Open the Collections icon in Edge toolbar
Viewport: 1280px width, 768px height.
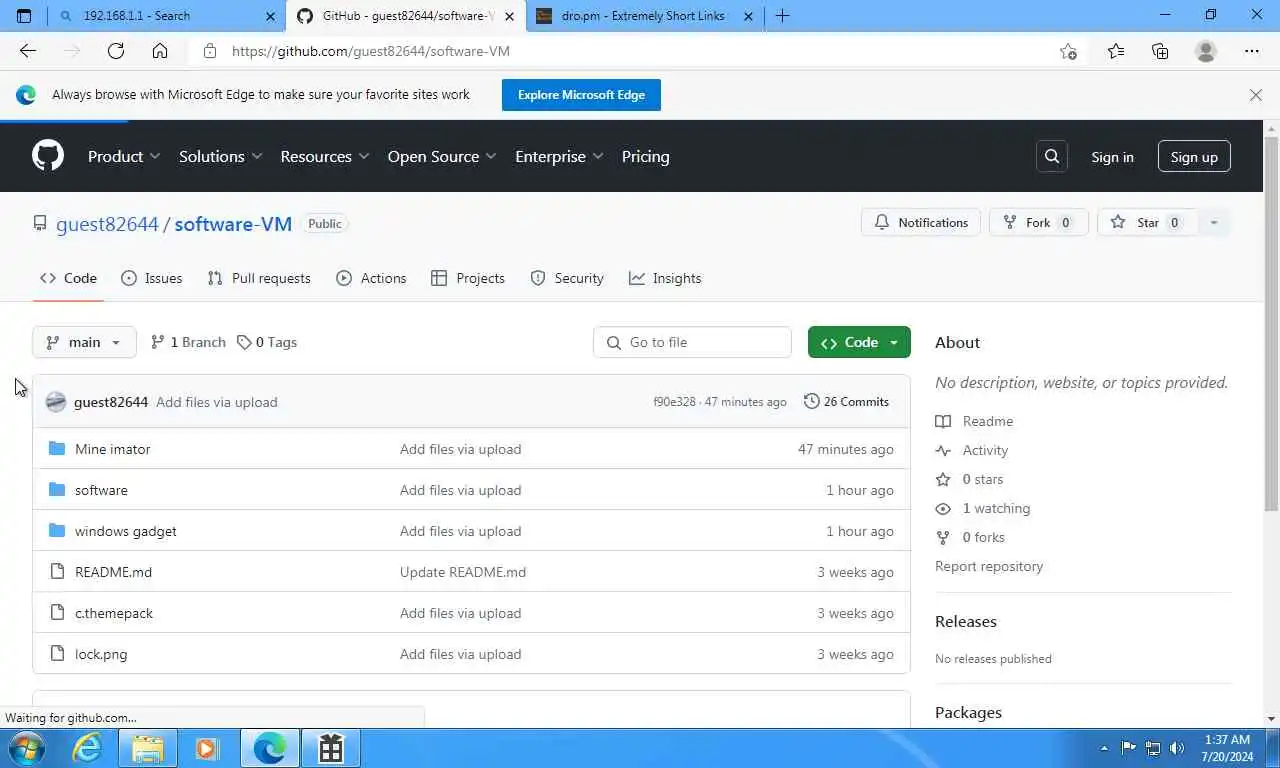tap(1160, 51)
